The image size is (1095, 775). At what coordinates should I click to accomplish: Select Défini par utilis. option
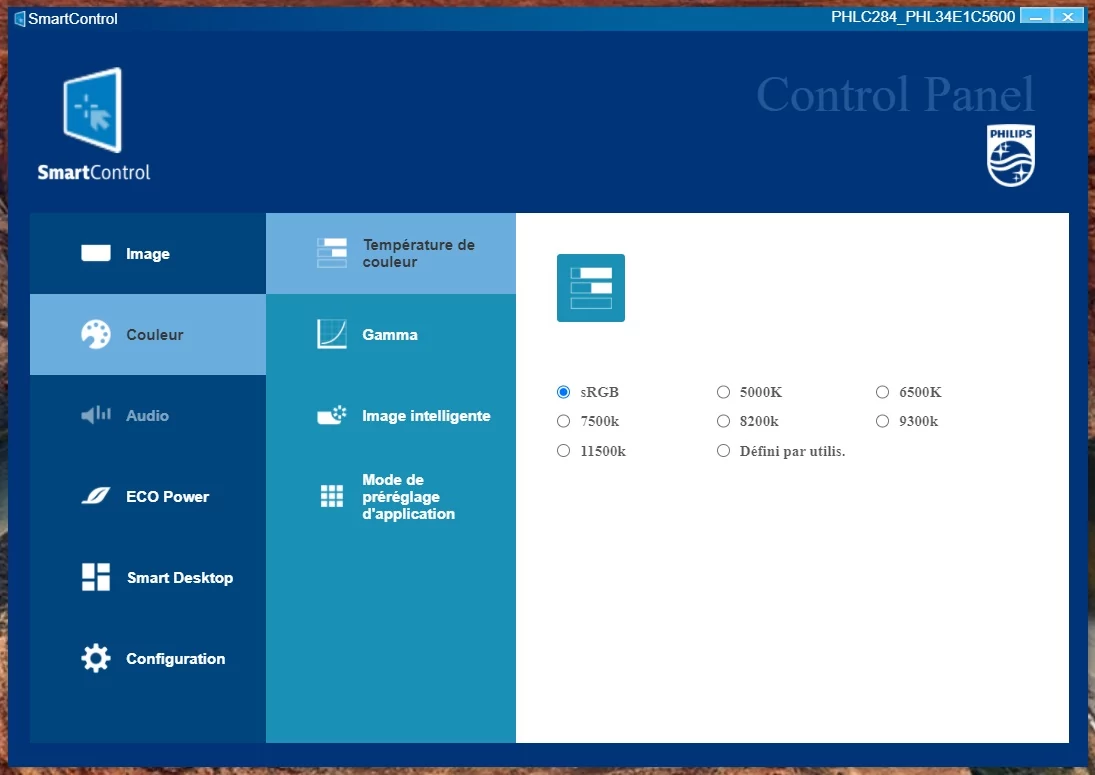point(723,450)
